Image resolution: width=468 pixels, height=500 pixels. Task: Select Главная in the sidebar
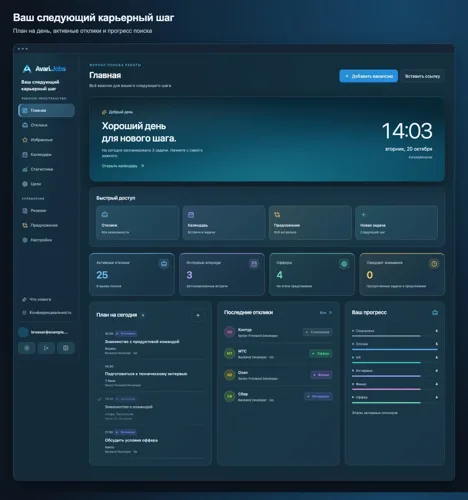[46, 110]
